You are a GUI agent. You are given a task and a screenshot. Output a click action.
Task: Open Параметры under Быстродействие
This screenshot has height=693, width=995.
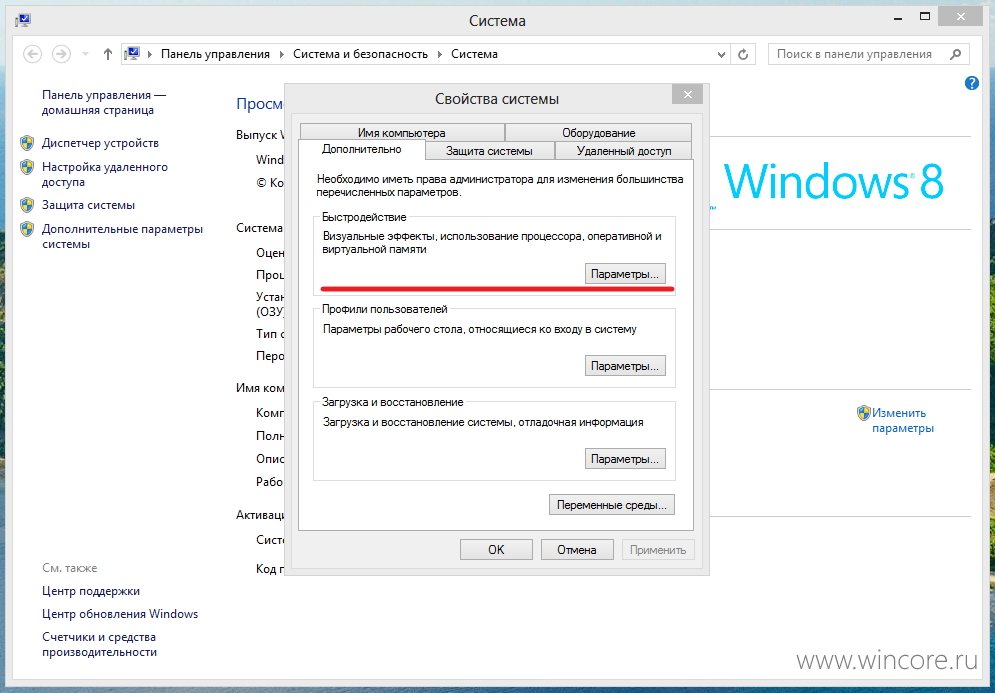coord(625,274)
